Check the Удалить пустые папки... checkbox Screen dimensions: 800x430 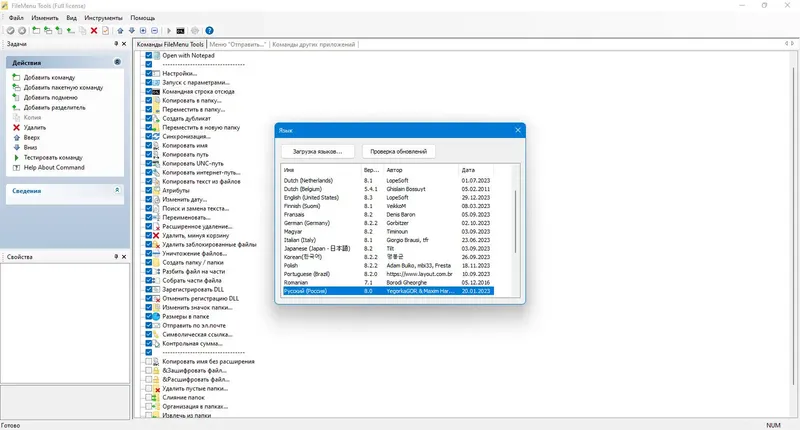pyautogui.click(x=148, y=389)
